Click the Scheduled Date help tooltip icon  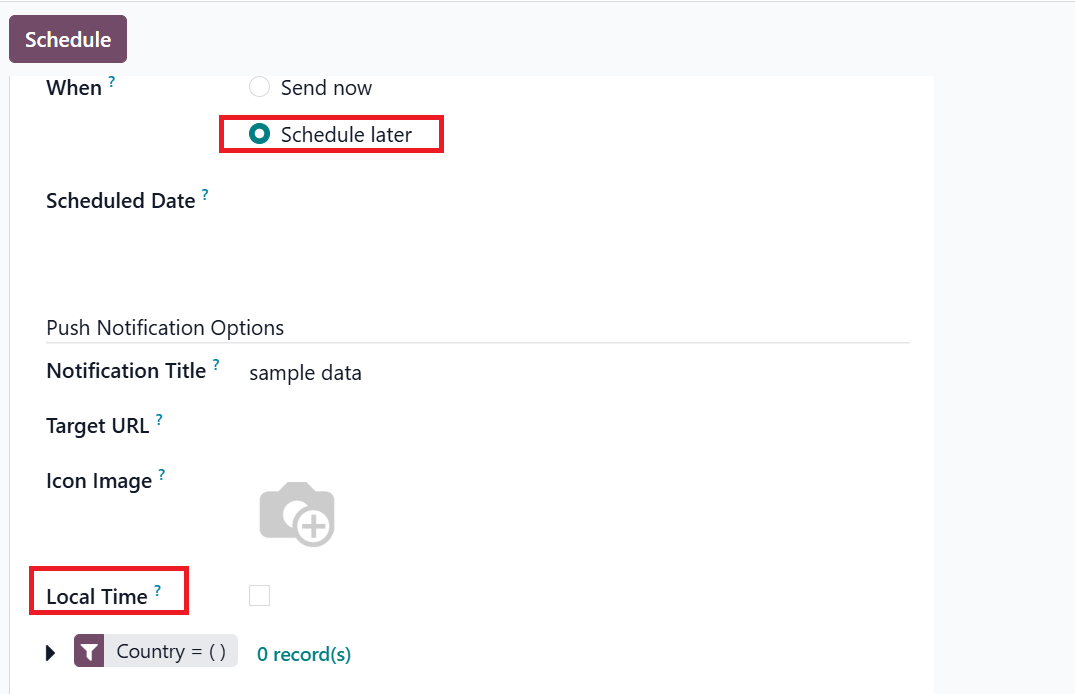[x=205, y=195]
